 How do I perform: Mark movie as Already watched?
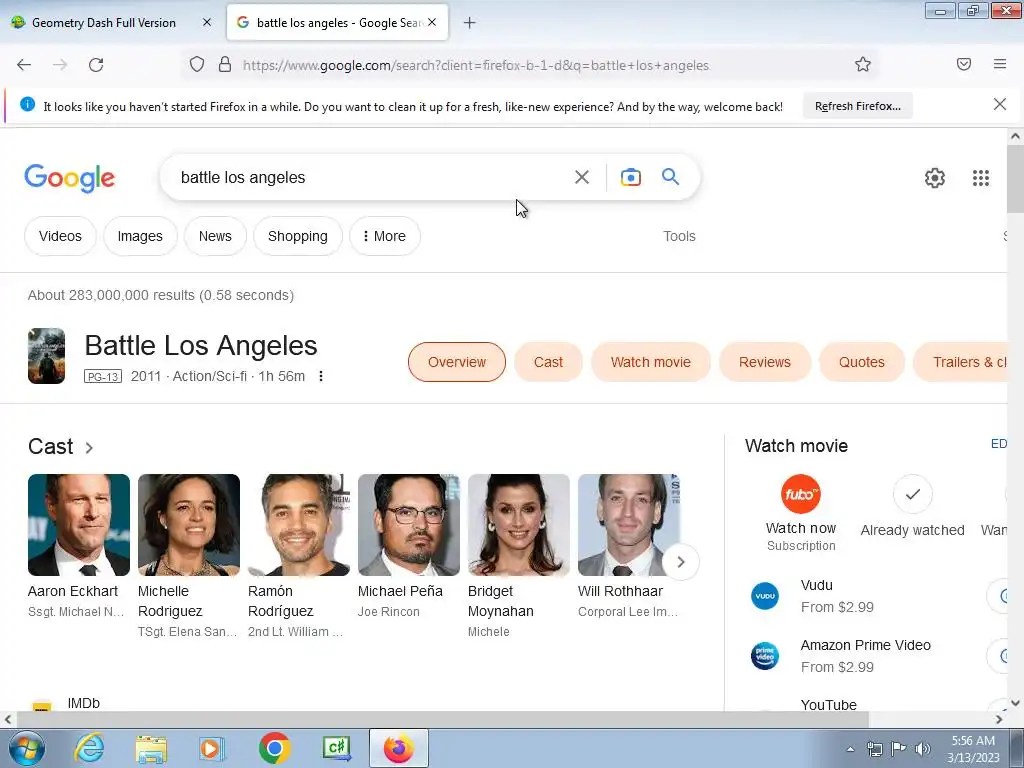912,507
